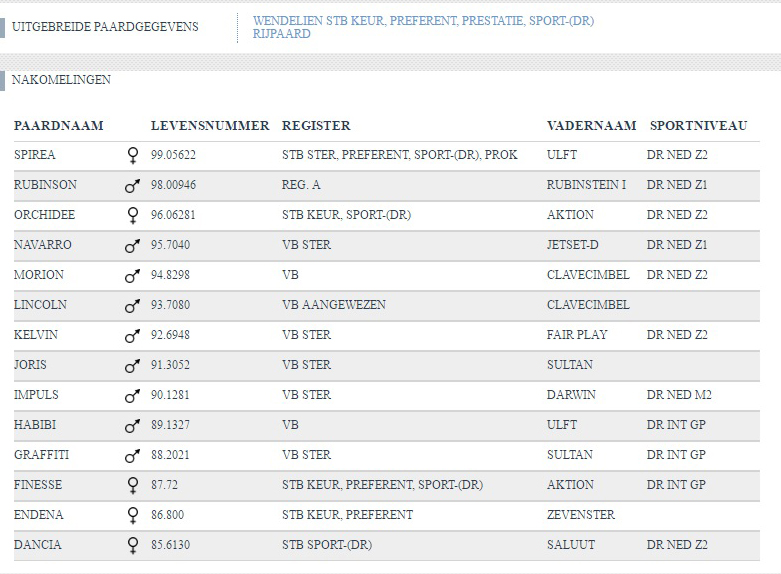Click sire name RUBINSTEIN I

(x=586, y=185)
